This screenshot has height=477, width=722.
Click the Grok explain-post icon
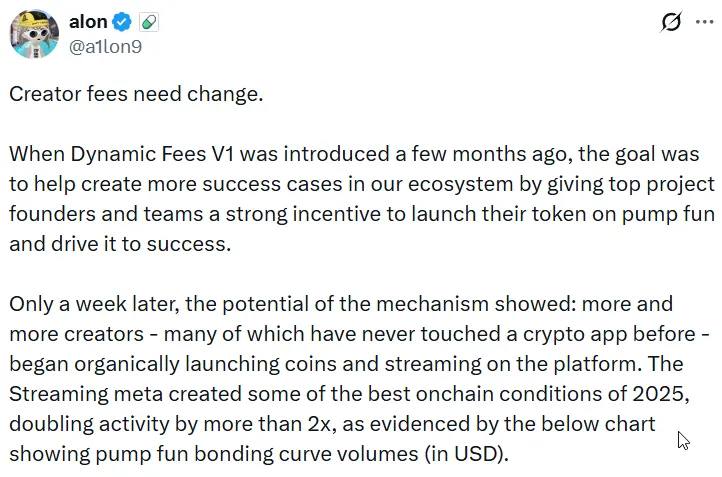(671, 22)
